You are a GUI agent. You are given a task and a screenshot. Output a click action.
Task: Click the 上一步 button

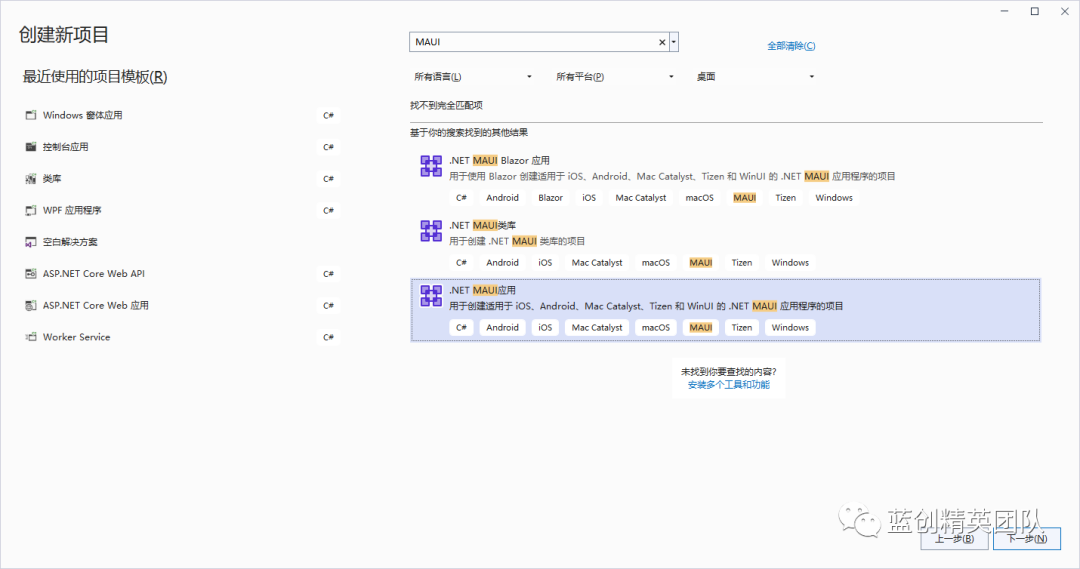(x=955, y=539)
